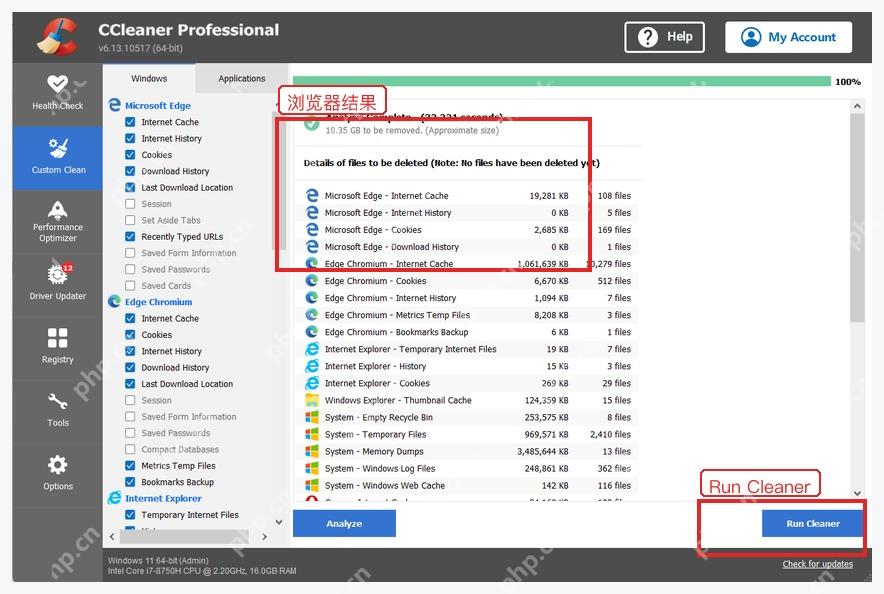The image size is (884, 594).
Task: Switch to the Applications tab
Action: click(x=242, y=78)
